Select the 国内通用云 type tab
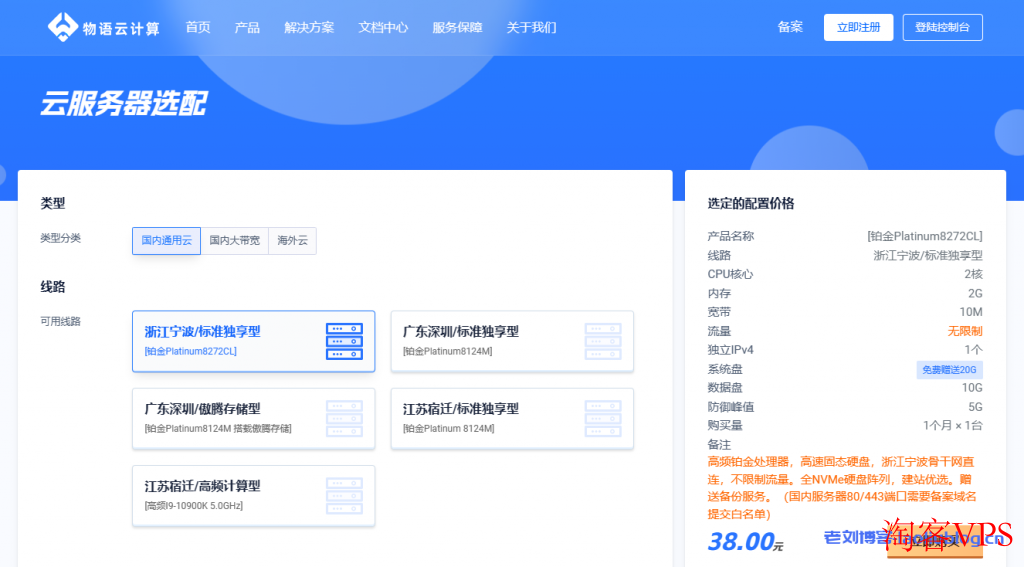The image size is (1024, 567). [x=167, y=240]
